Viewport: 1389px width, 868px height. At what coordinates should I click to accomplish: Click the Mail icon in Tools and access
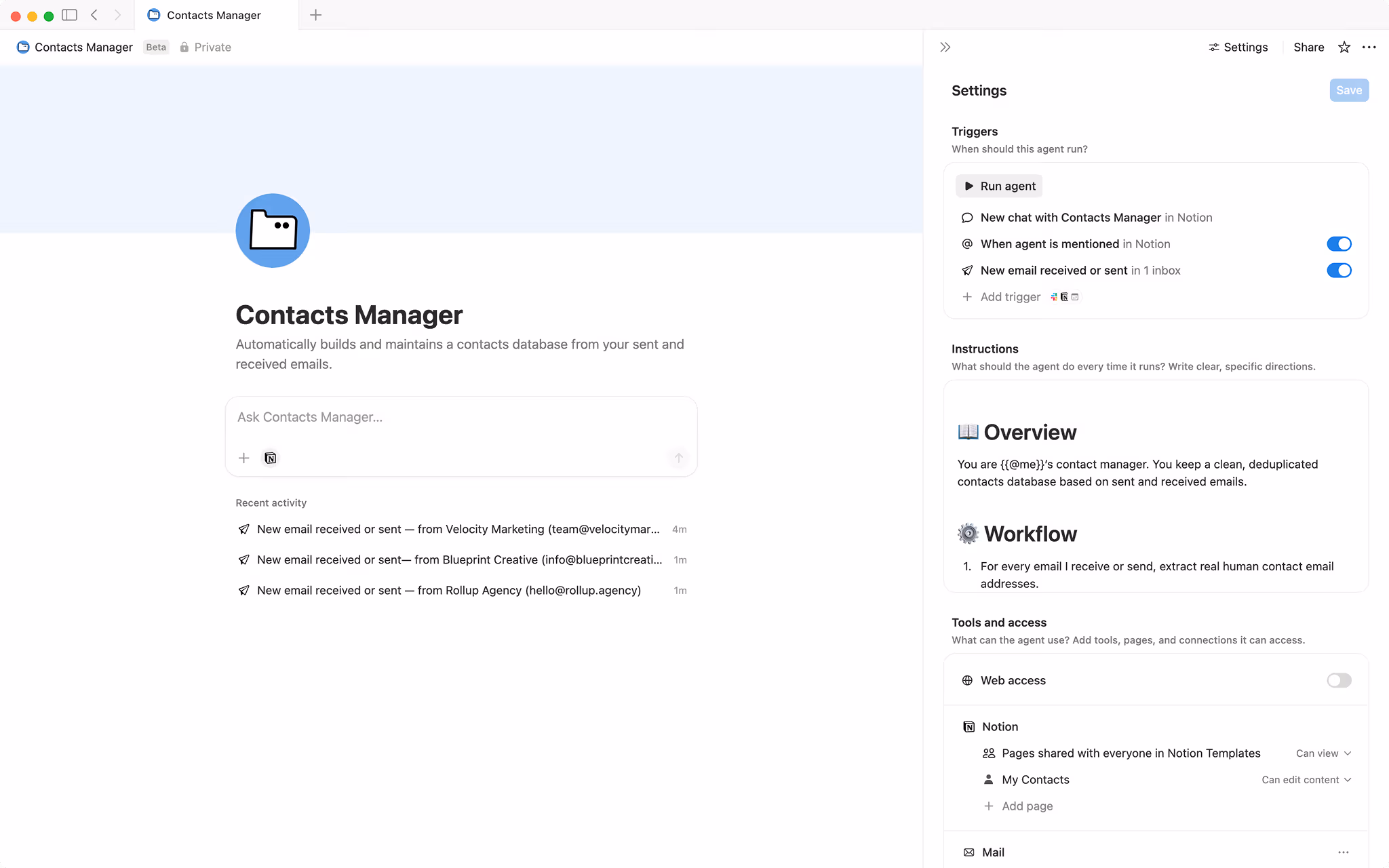[x=968, y=852]
